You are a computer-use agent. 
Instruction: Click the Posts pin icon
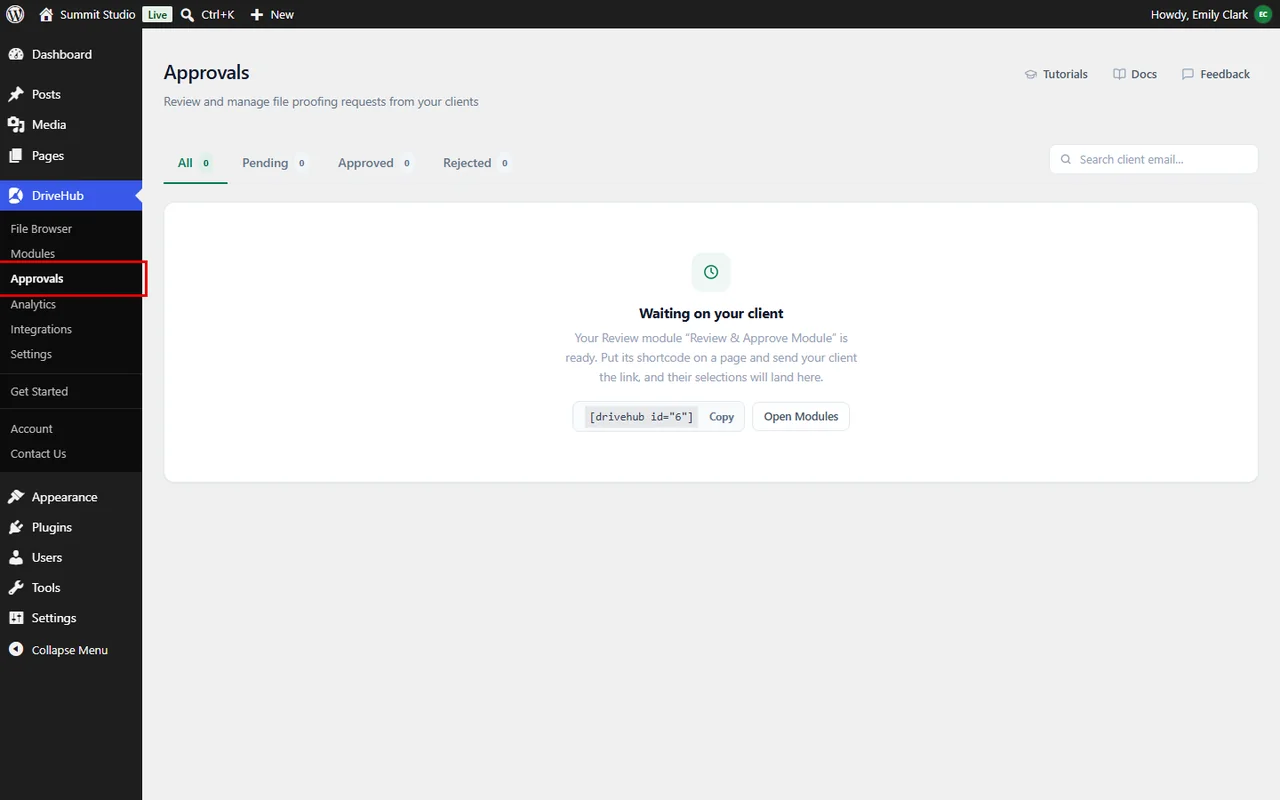tap(16, 94)
